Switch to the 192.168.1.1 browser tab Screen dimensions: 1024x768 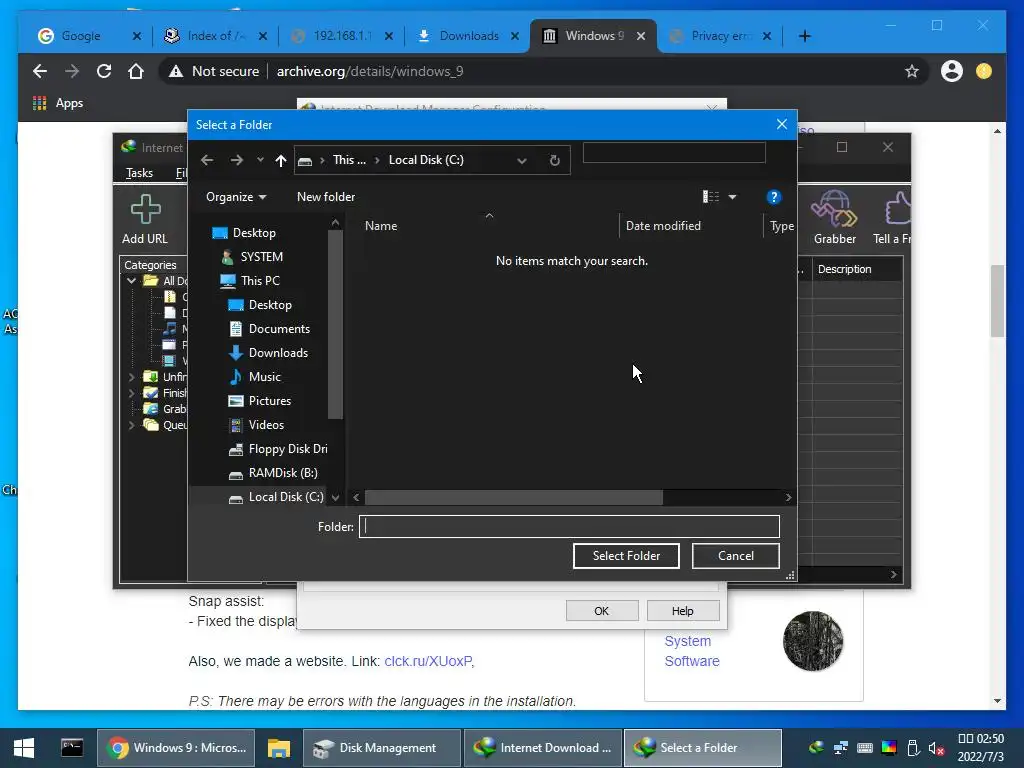pos(342,36)
